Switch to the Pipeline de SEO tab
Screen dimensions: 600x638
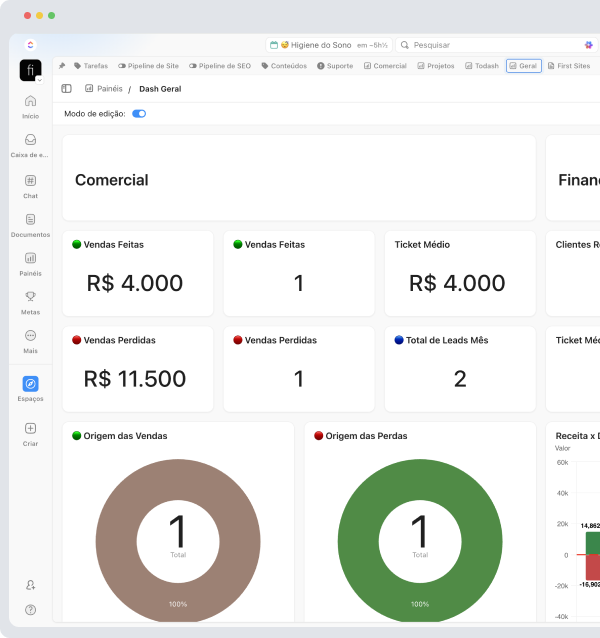coord(219,66)
